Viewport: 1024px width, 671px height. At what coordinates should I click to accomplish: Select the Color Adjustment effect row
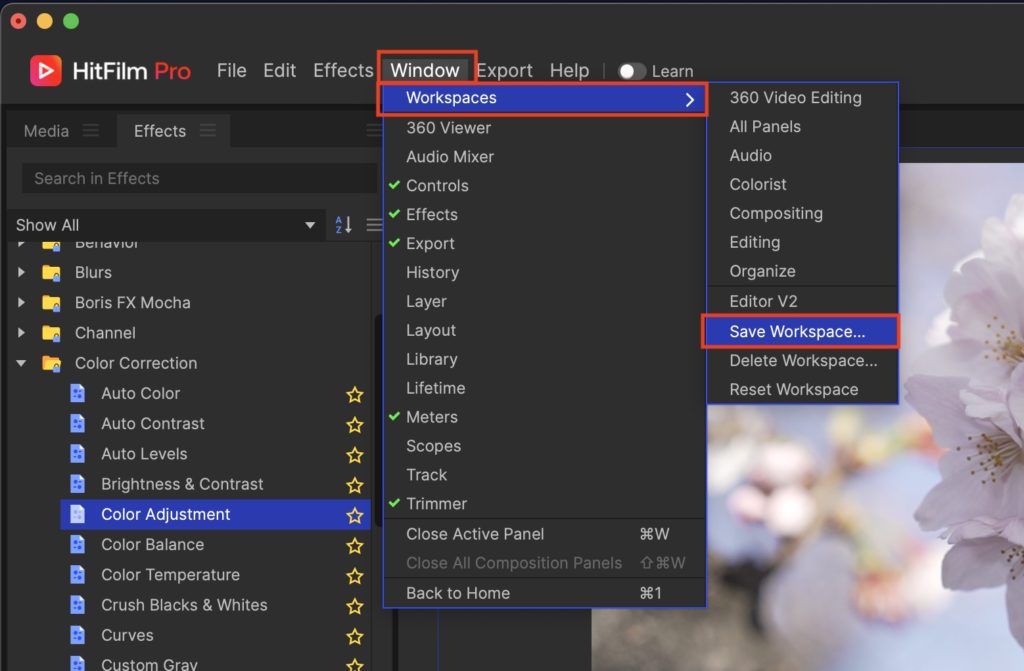215,514
